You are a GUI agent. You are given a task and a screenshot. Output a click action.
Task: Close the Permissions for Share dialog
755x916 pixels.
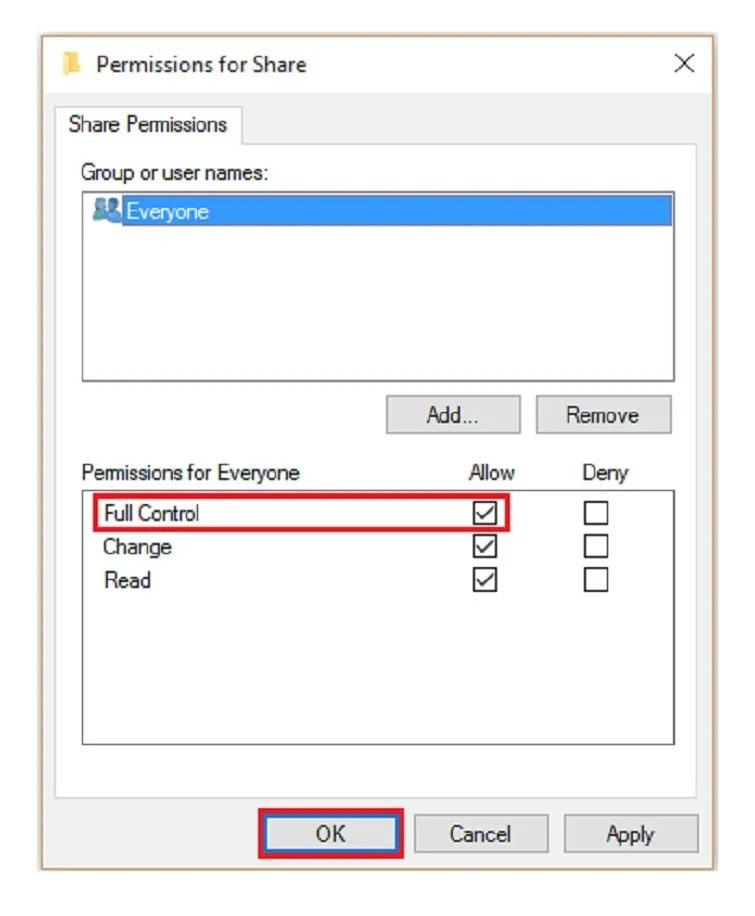tap(684, 64)
